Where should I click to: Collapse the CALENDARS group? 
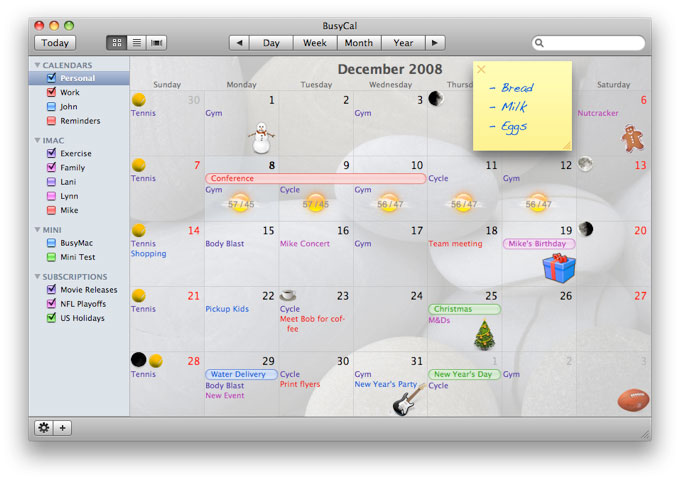(37, 65)
